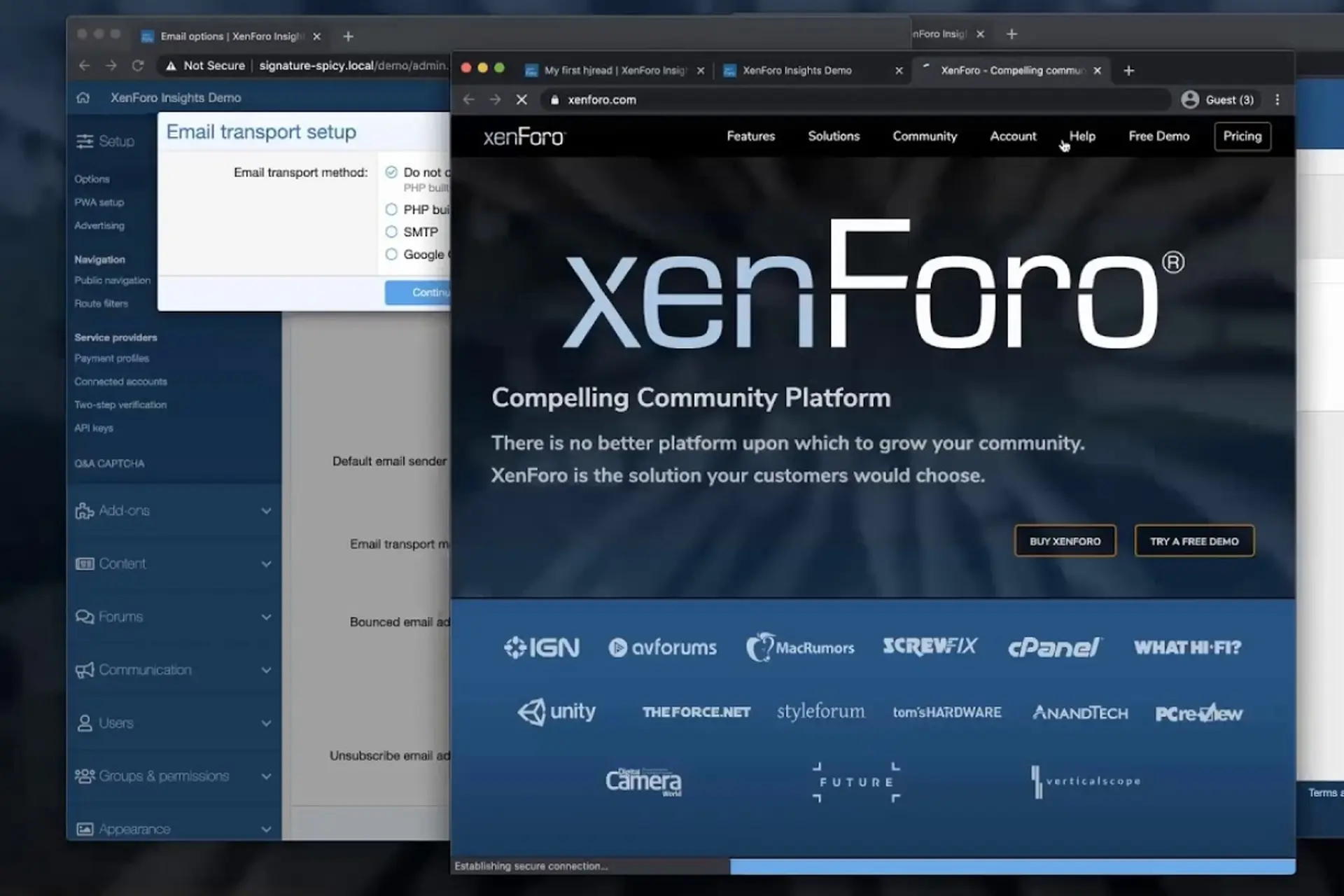Open a new tab in the back admin window
The width and height of the screenshot is (1344, 896).
tap(348, 36)
